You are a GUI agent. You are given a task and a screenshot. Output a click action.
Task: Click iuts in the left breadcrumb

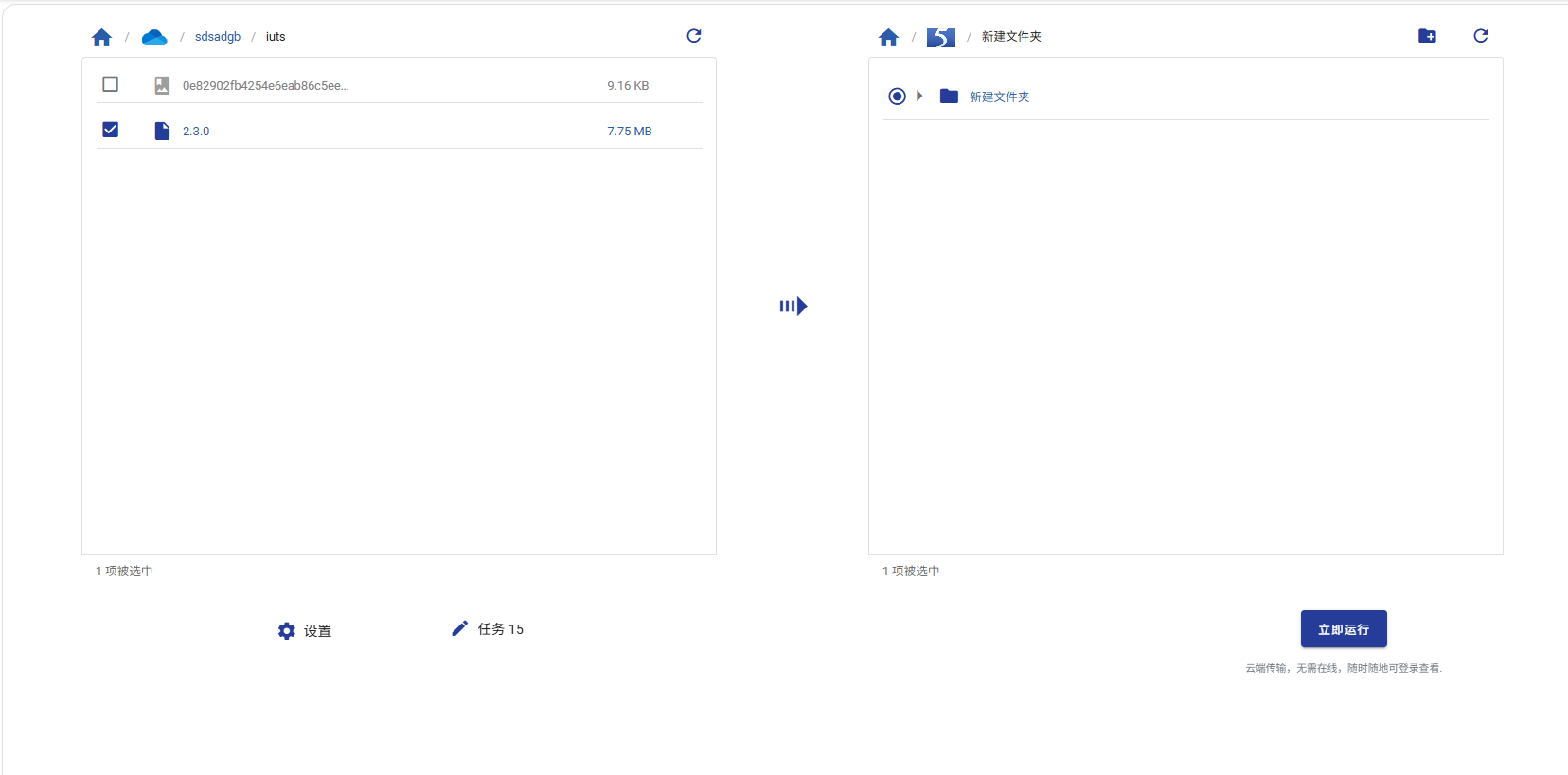tap(276, 37)
